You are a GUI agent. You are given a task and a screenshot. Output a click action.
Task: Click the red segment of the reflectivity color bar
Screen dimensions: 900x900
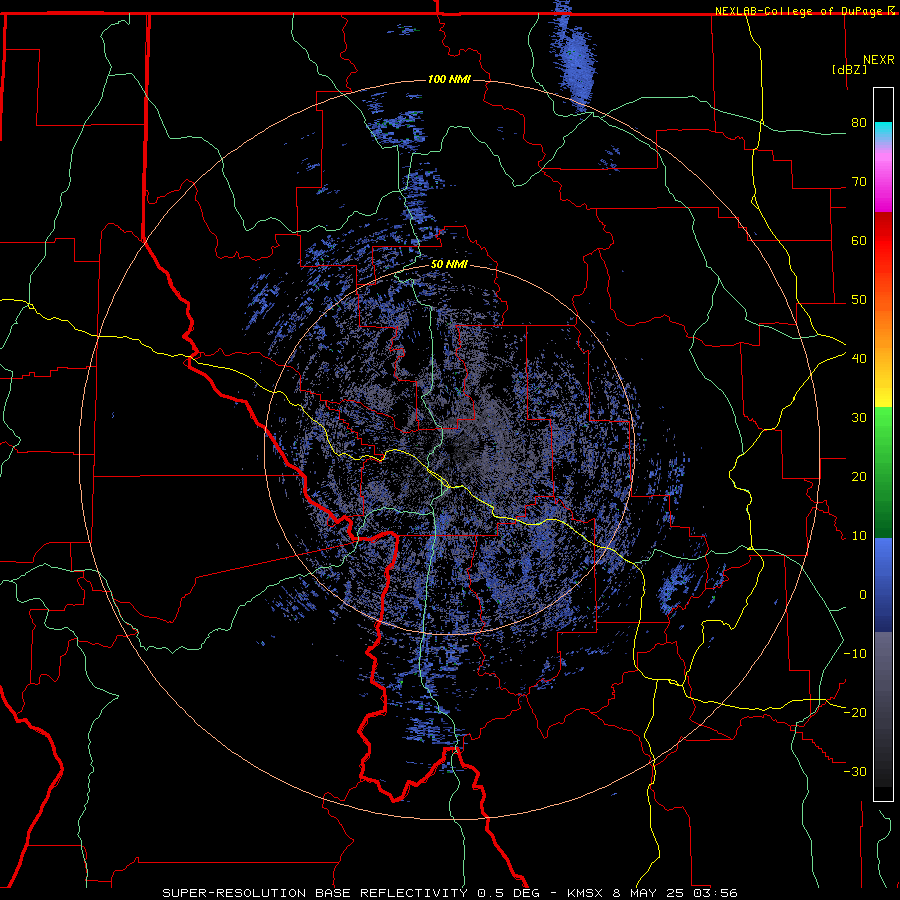point(883,240)
